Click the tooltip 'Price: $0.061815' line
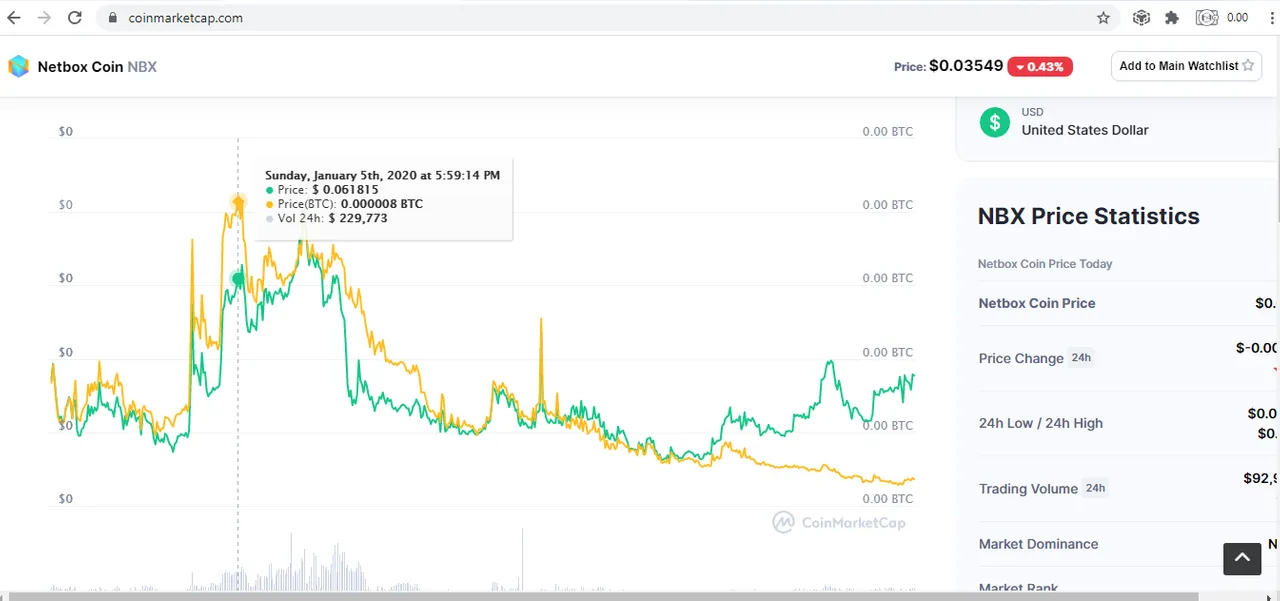Viewport: 1280px width, 601px height. 322,190
